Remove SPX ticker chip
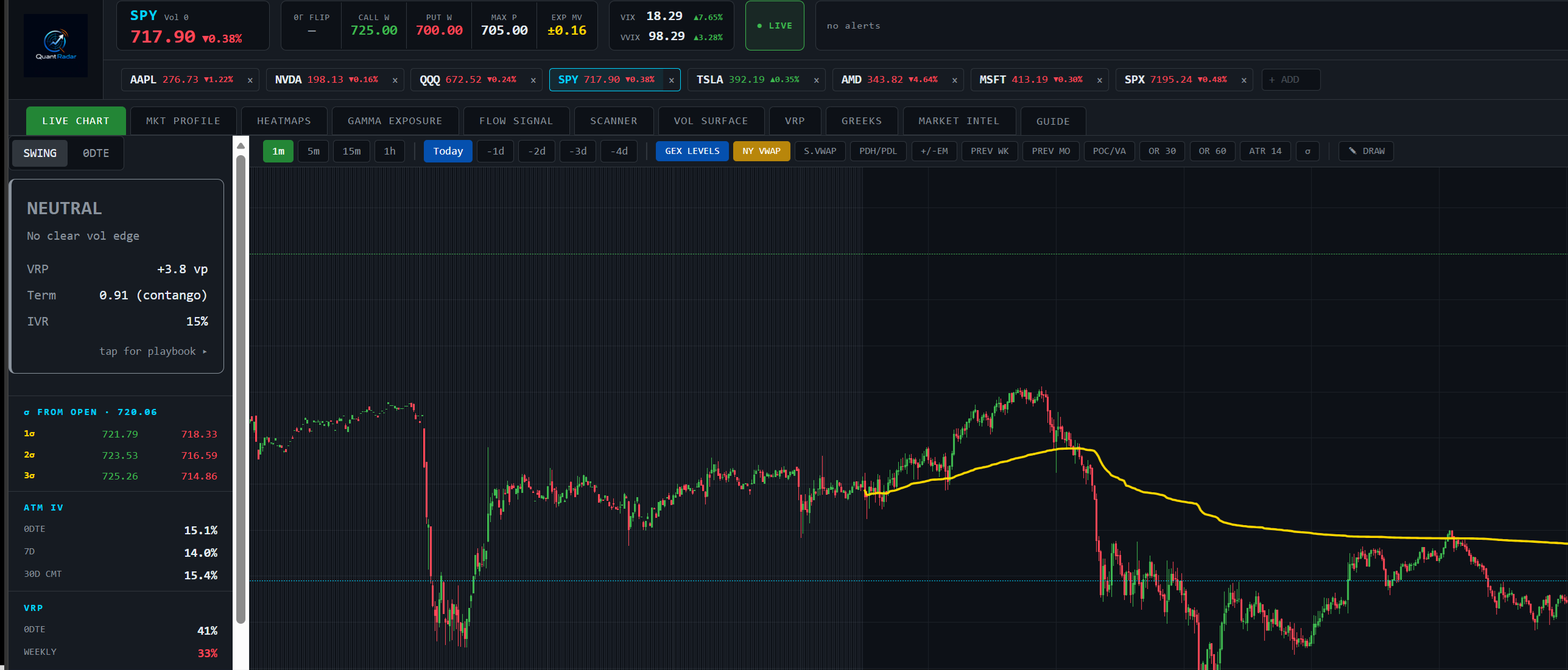The width and height of the screenshot is (1568, 670). click(1243, 80)
